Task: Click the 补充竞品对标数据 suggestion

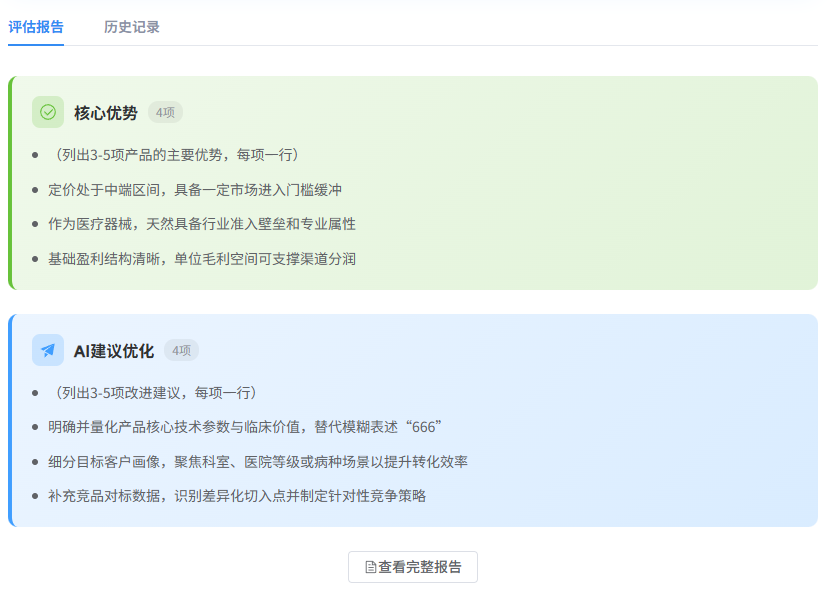Action: [237, 496]
